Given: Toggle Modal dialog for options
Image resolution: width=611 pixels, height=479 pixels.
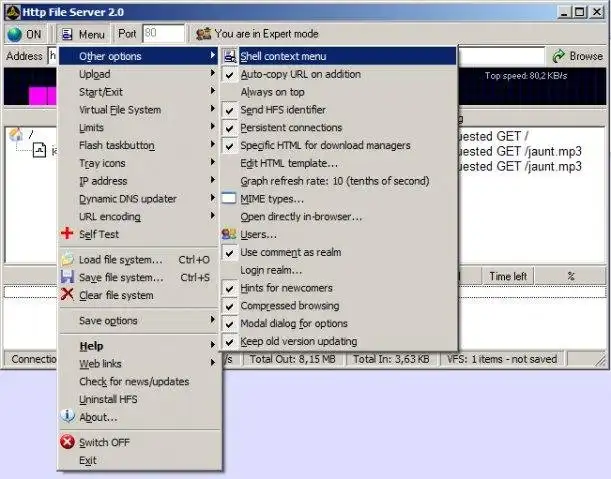Looking at the screenshot, I should [x=338, y=323].
